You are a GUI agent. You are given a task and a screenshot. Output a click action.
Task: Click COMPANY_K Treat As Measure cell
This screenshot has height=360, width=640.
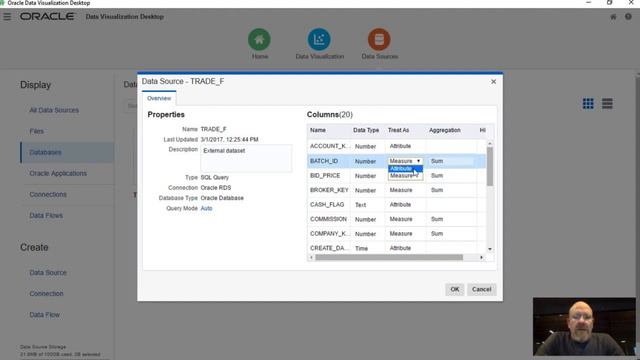tap(405, 233)
